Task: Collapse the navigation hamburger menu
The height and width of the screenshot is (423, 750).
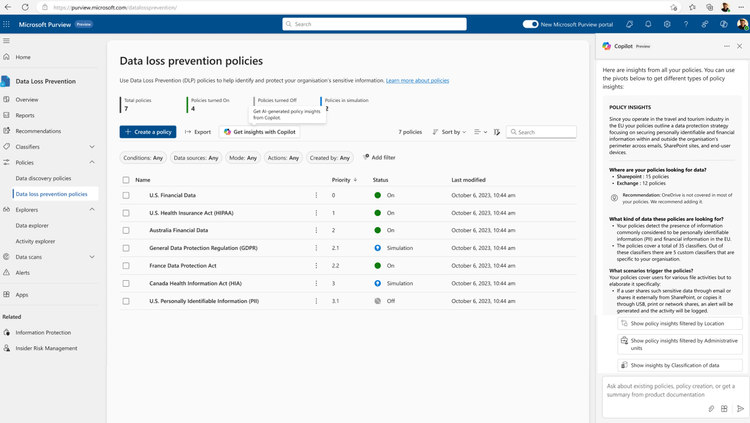Action: [x=6, y=41]
